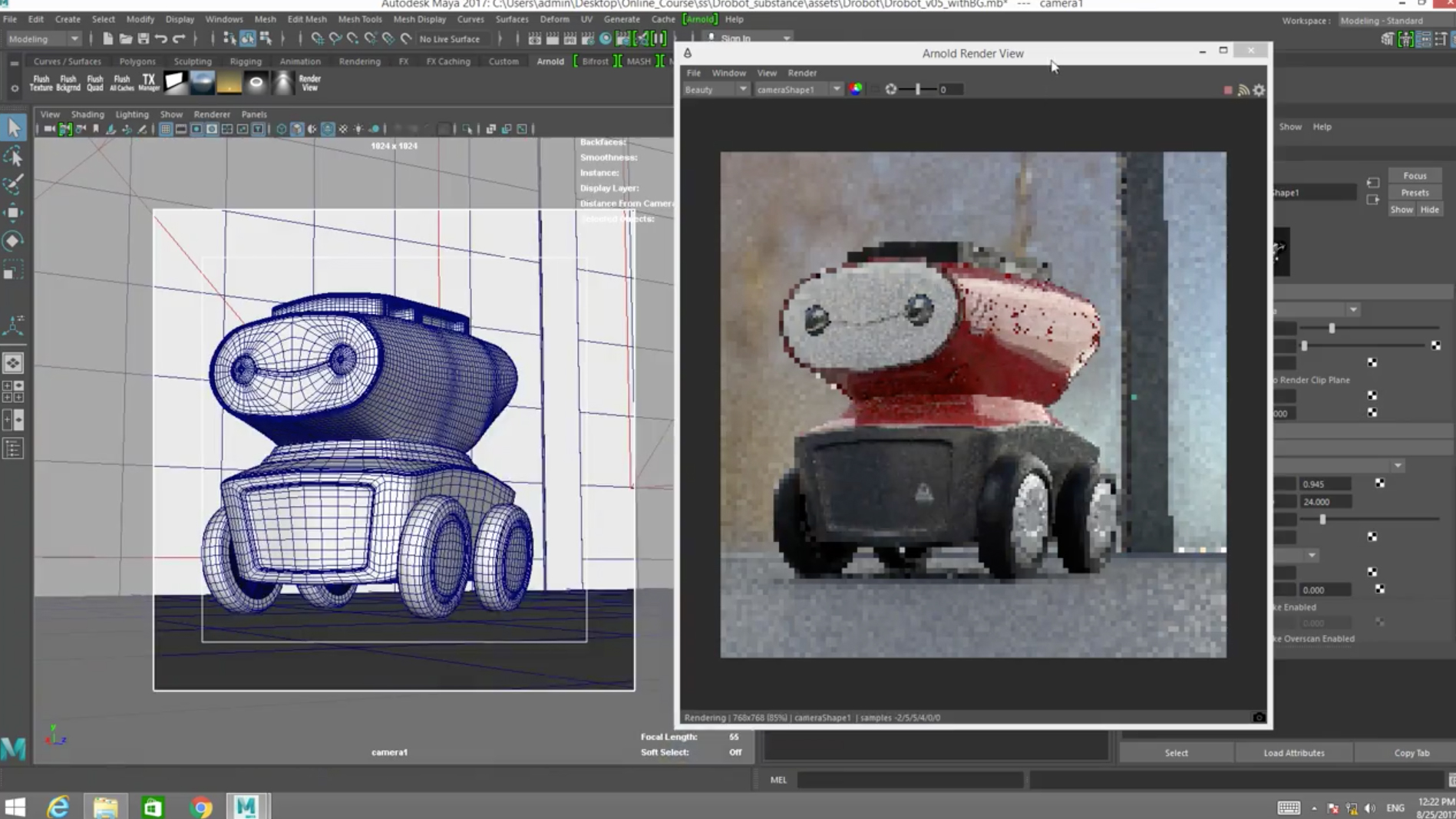This screenshot has width=1456, height=819.
Task: Open Arnold Render View settings gear
Action: [1259, 91]
